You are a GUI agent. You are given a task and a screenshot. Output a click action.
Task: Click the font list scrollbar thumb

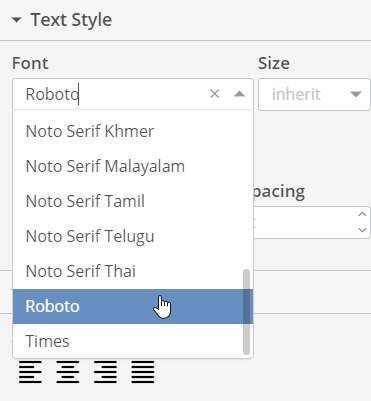(246, 312)
